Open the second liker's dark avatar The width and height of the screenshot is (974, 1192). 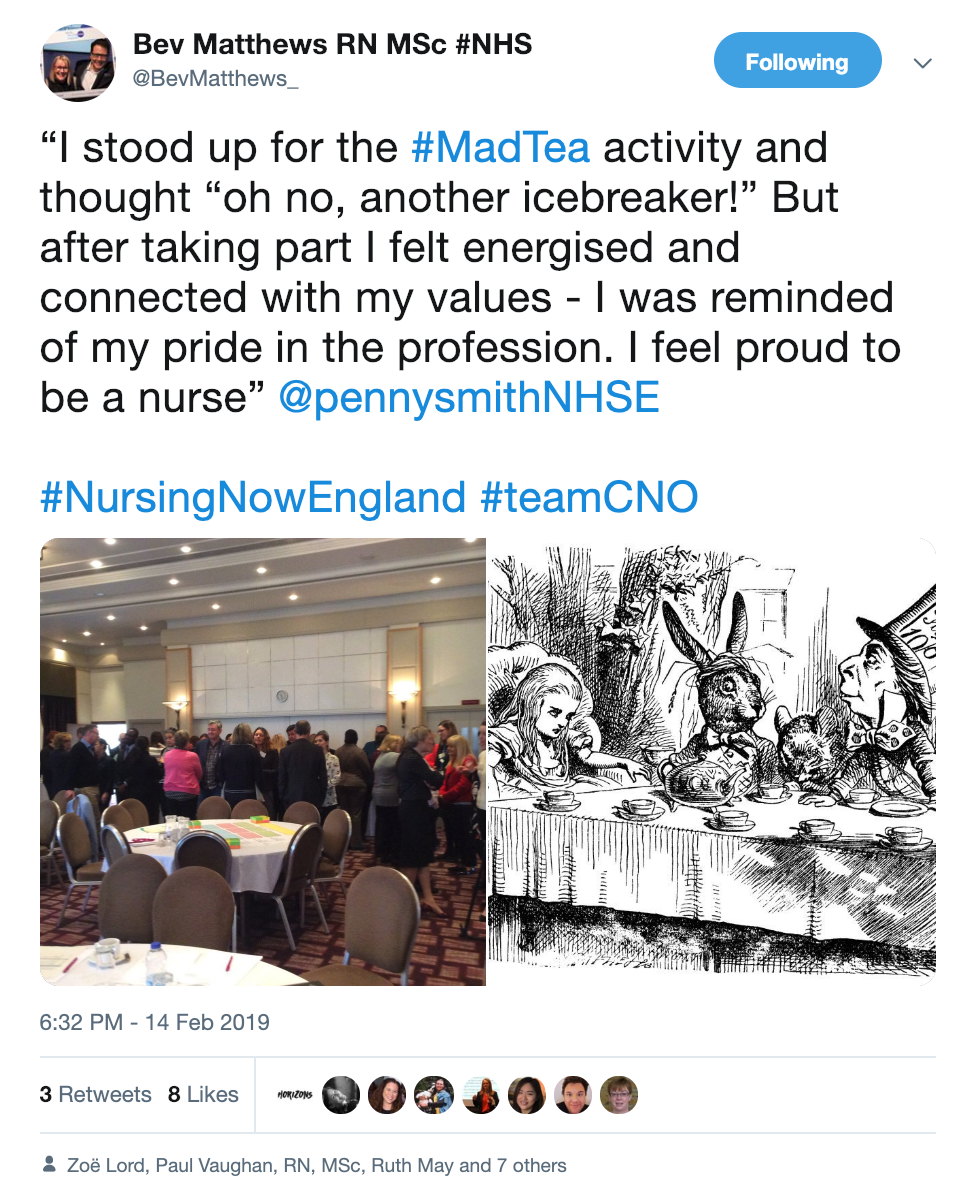coord(341,1095)
